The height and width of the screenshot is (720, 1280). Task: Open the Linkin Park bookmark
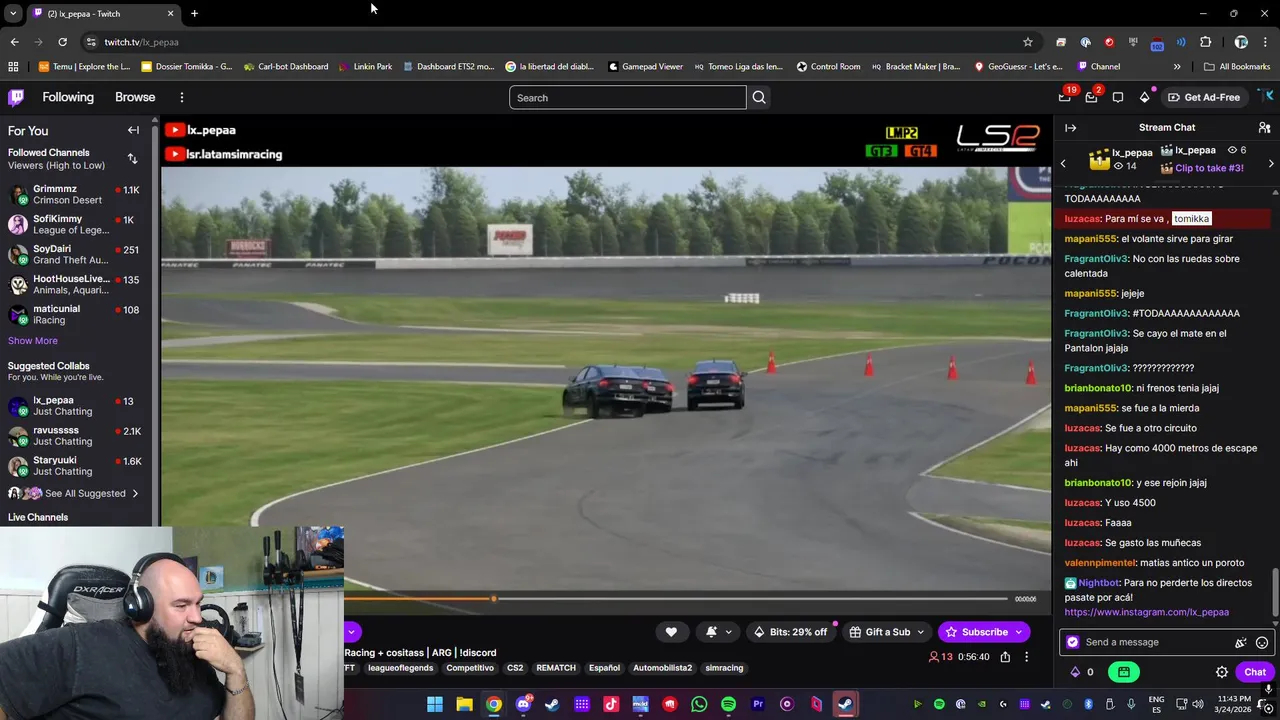pyautogui.click(x=365, y=66)
